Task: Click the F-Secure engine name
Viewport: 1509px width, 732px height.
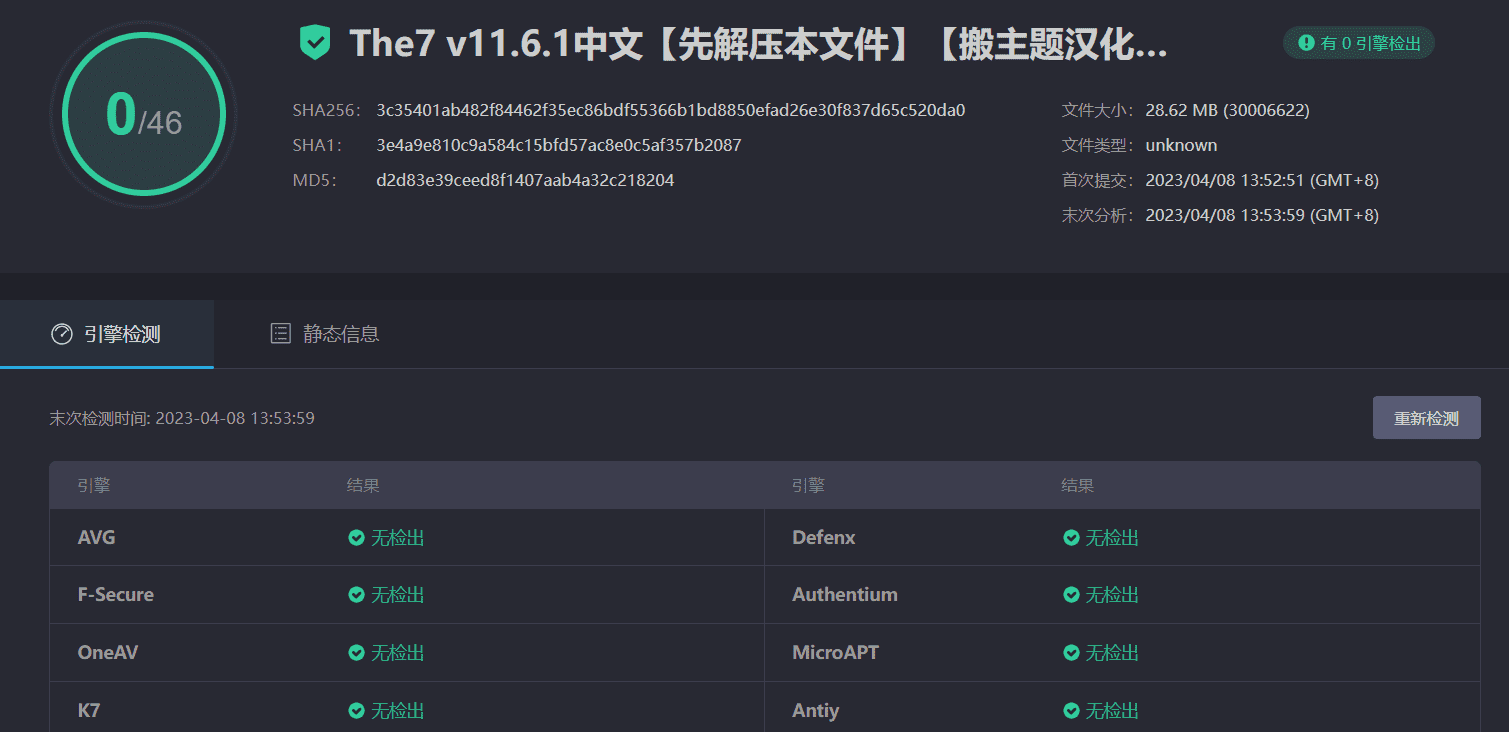Action: tap(116, 595)
